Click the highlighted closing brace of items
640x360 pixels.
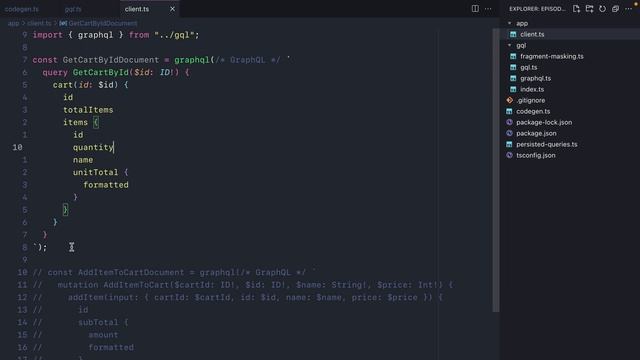pos(65,210)
